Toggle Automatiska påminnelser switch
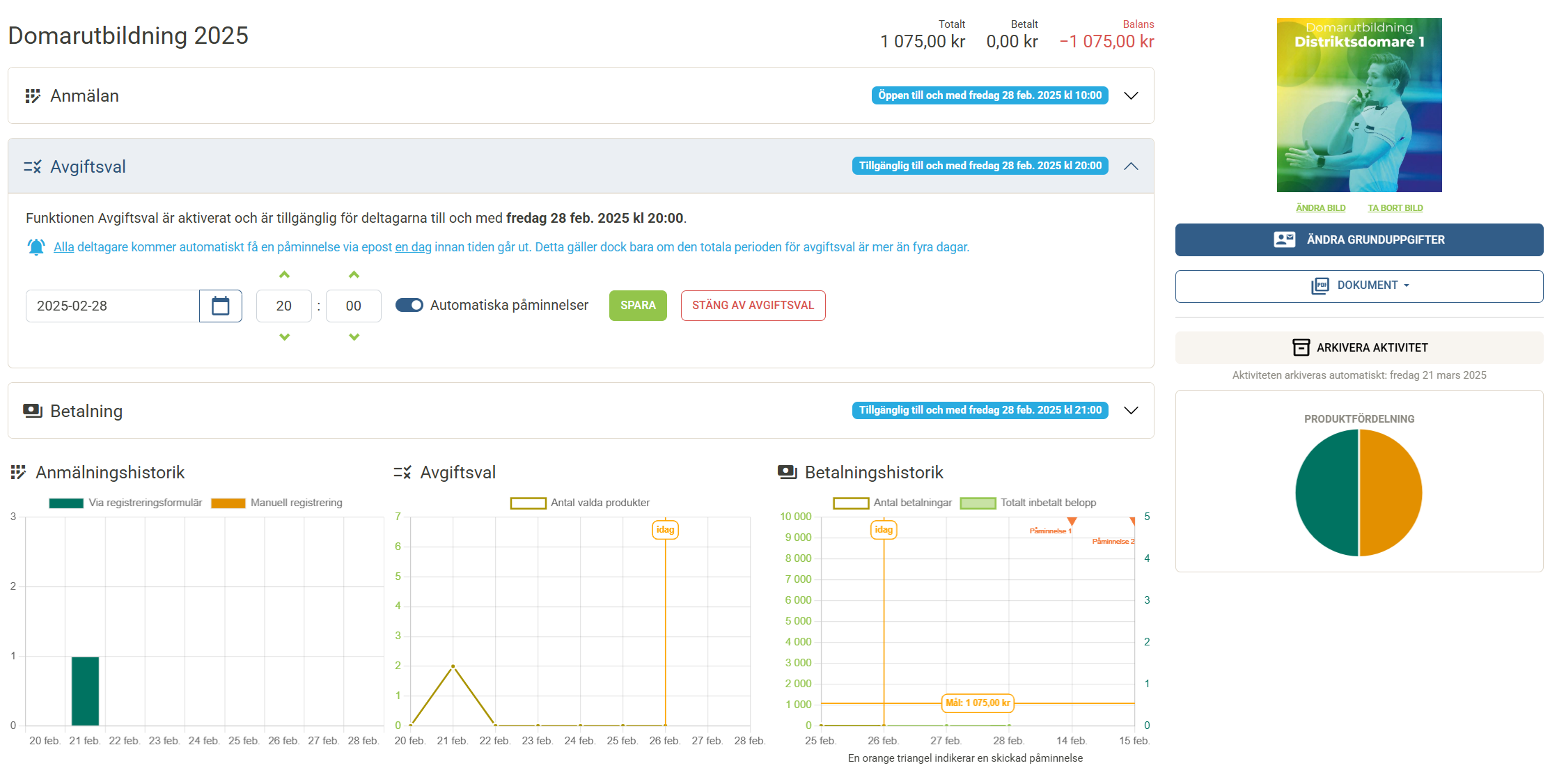 [x=409, y=305]
